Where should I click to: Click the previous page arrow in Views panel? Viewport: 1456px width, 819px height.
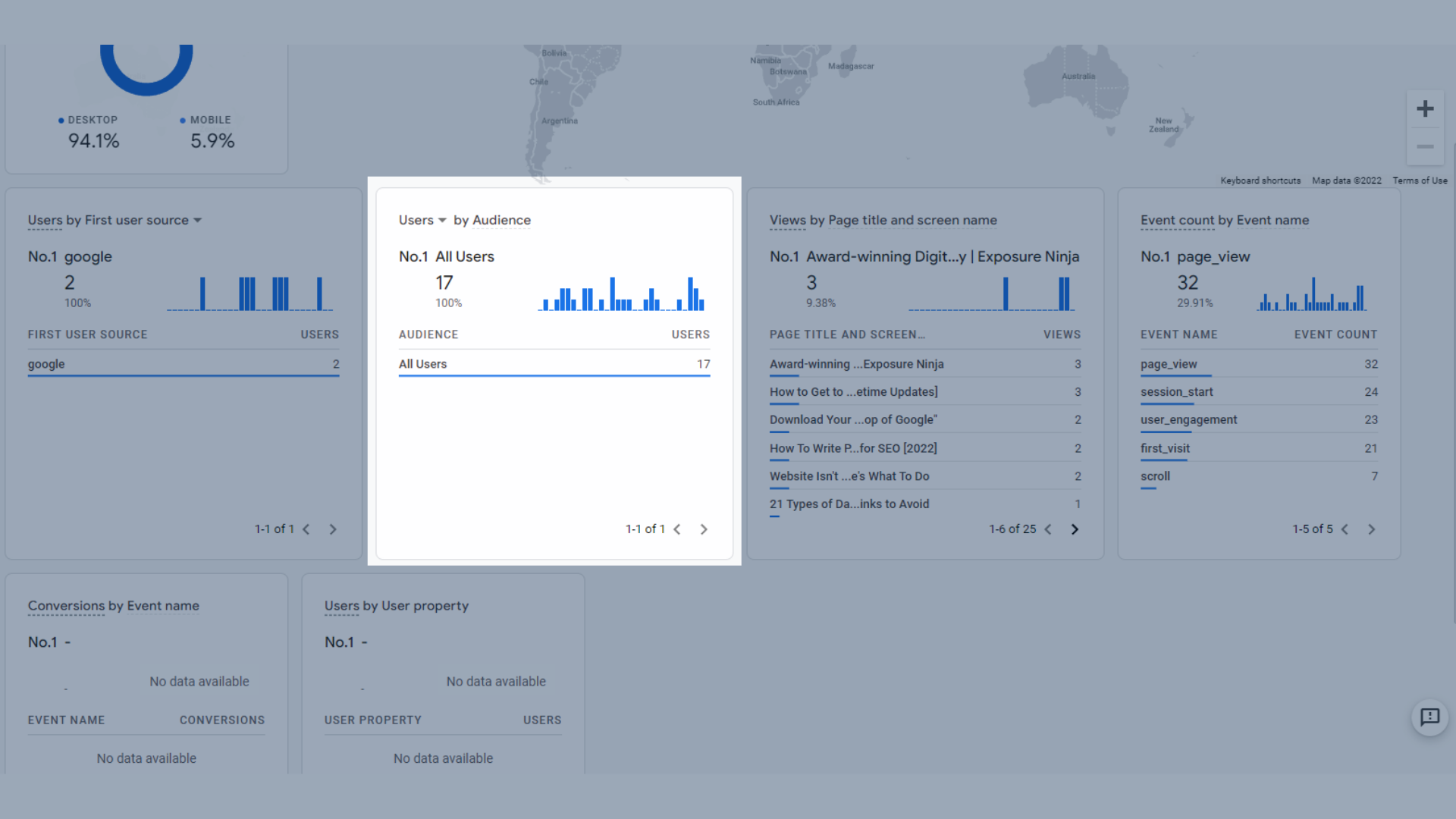(x=1048, y=529)
